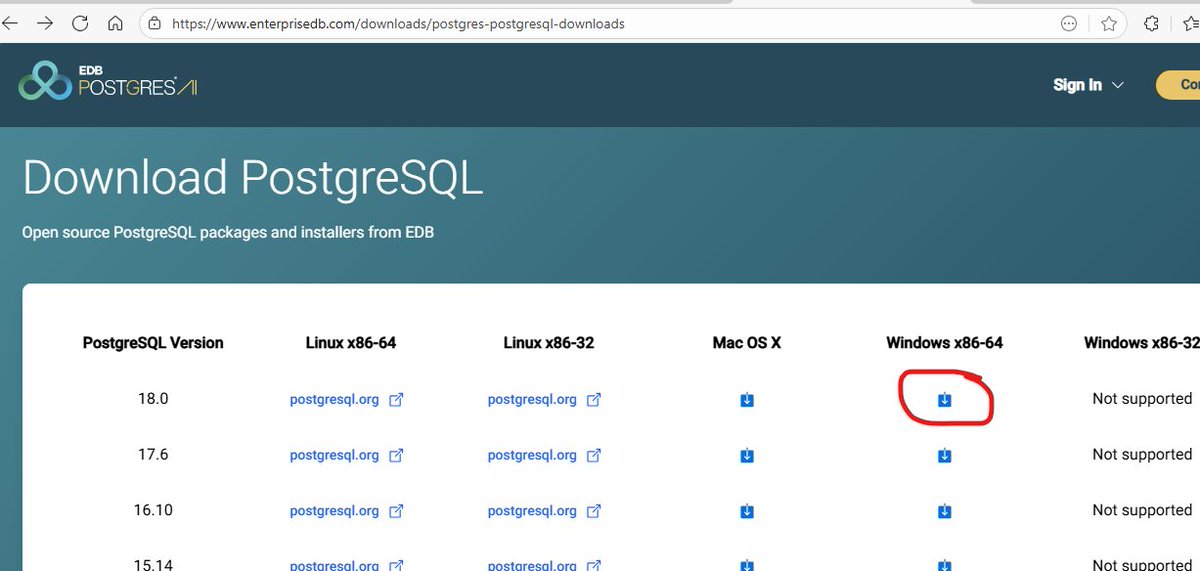Screen dimensions: 1200x571
Task: Click the Linux x86-32 column header
Action: (x=549, y=343)
